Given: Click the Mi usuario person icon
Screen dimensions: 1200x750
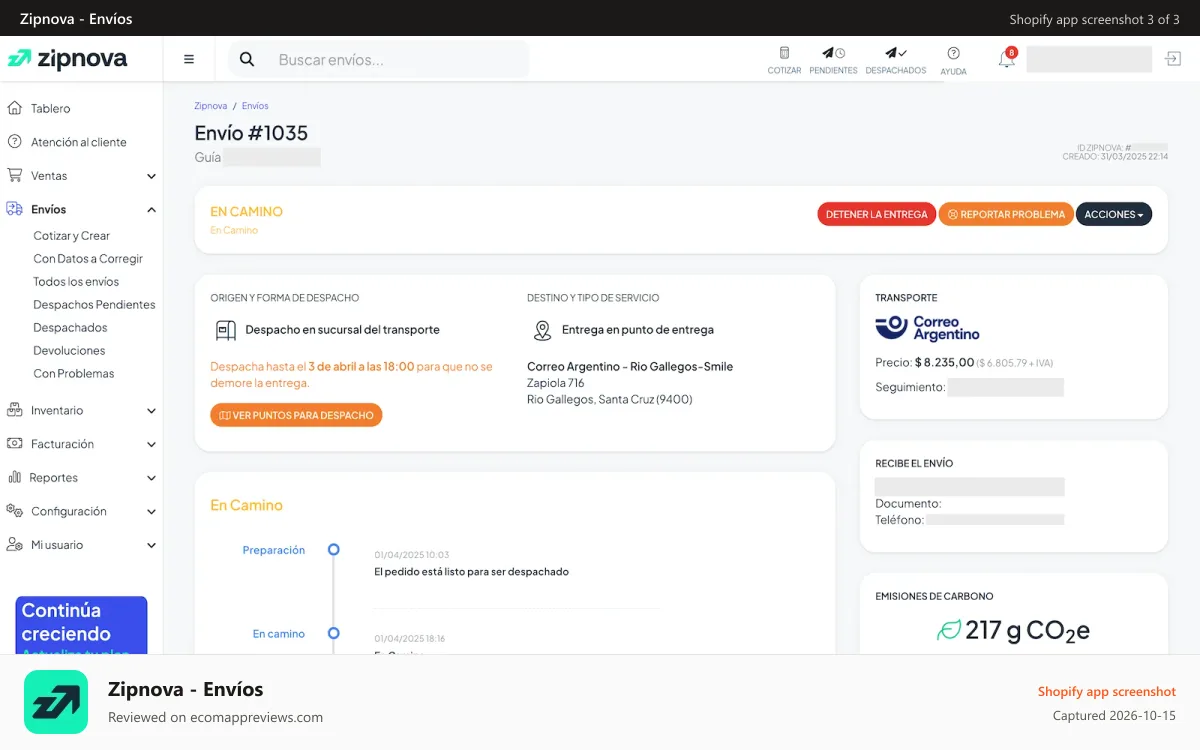Looking at the screenshot, I should [15, 545].
